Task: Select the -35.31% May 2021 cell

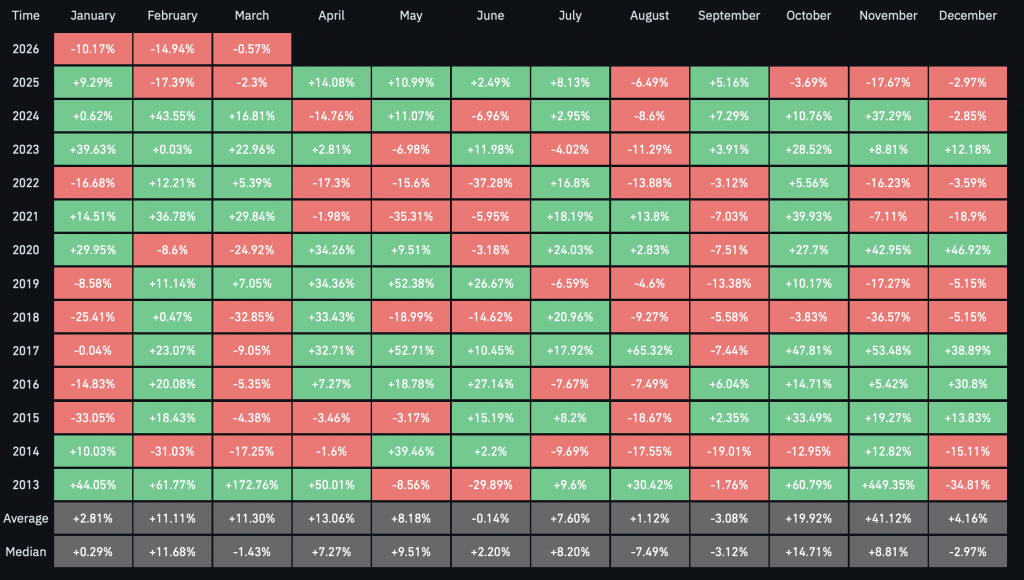Action: tap(410, 216)
